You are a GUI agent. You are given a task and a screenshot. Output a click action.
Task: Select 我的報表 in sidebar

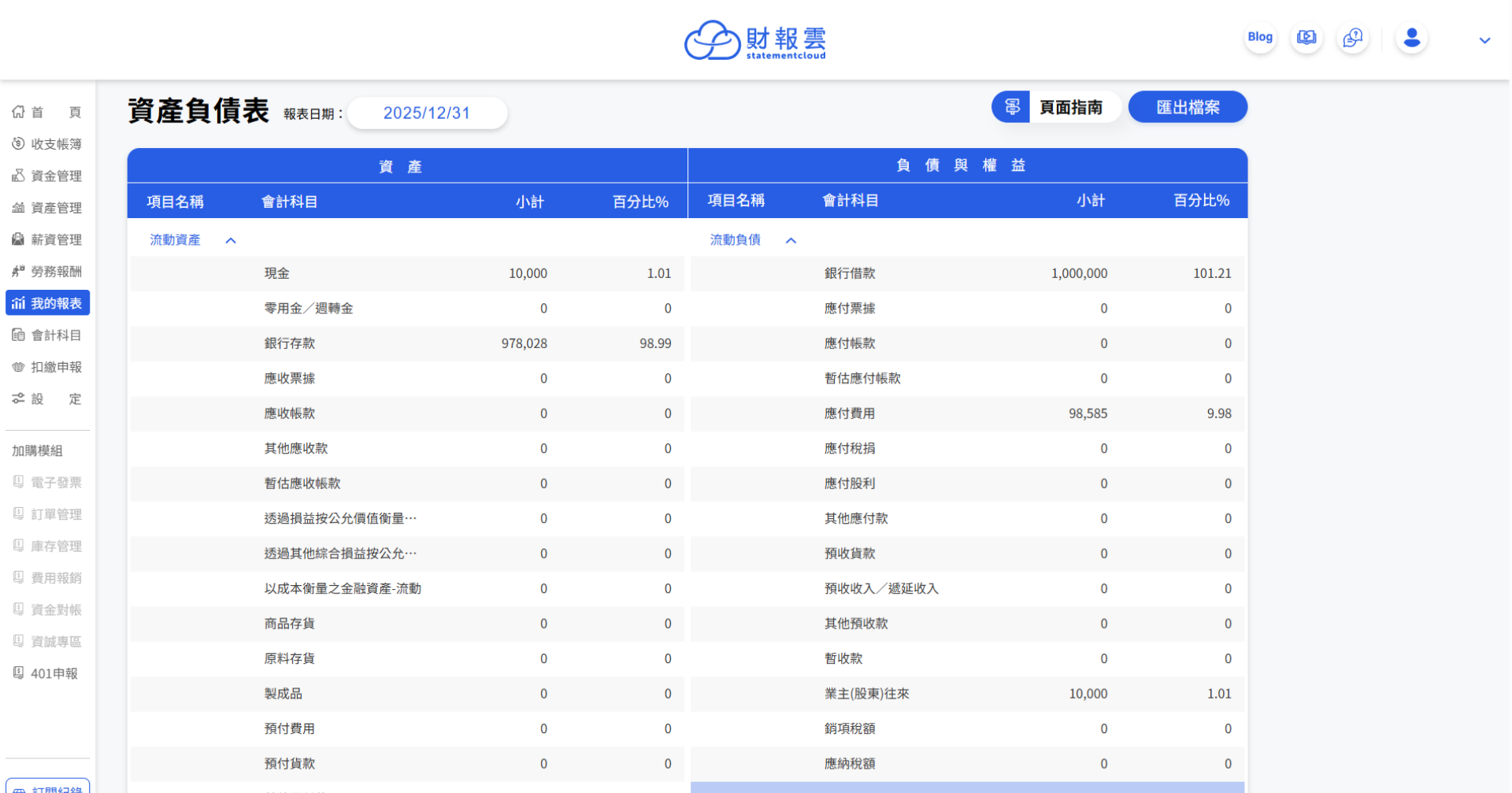click(47, 303)
